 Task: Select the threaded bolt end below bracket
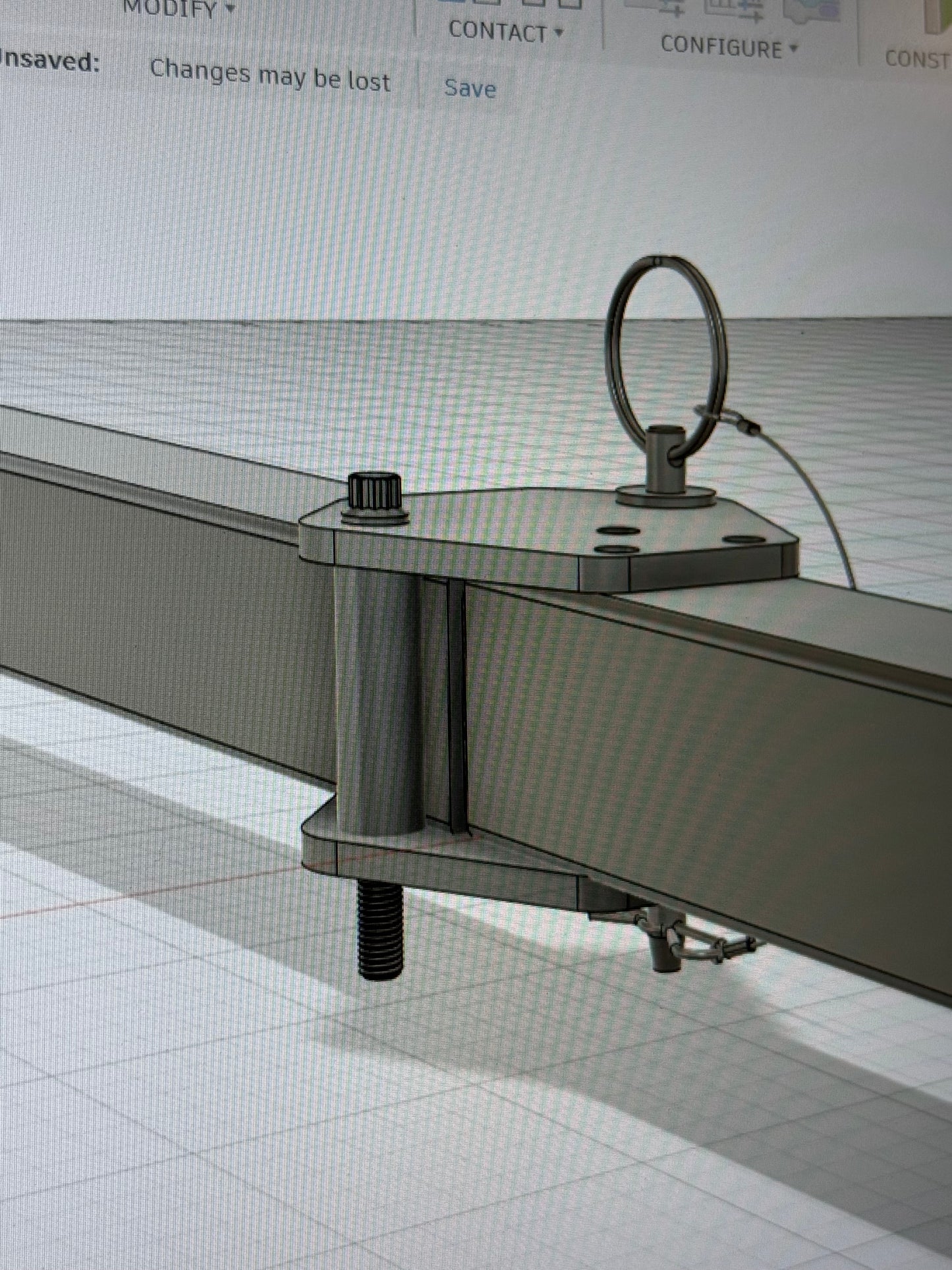click(380, 930)
